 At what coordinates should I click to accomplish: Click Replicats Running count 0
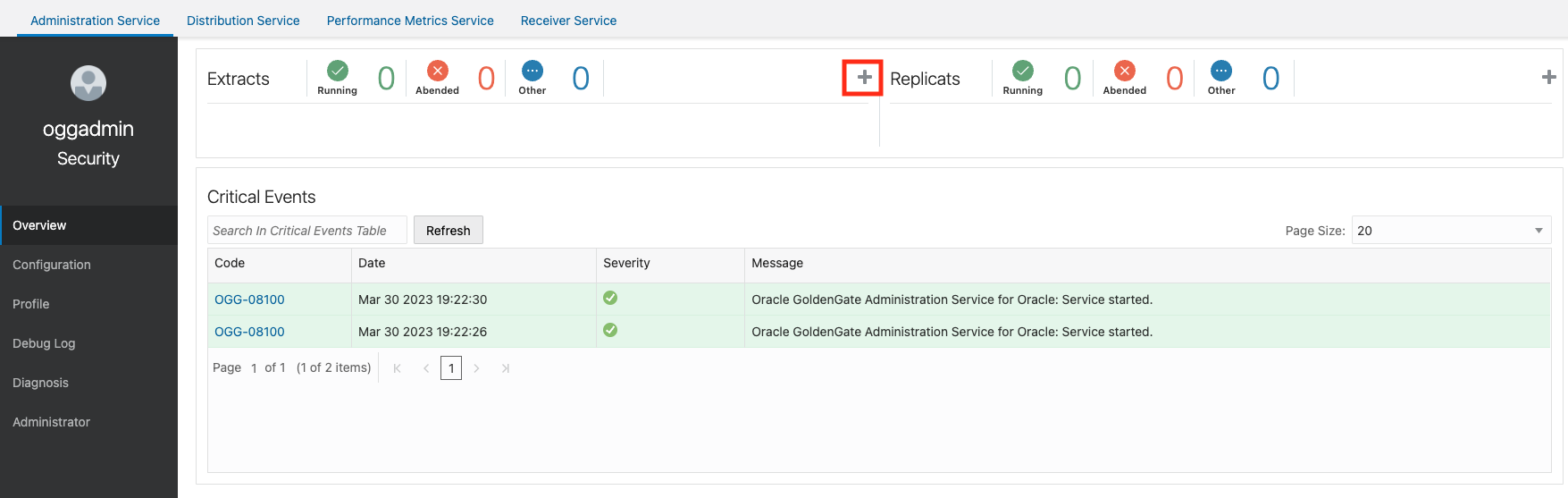(1072, 79)
